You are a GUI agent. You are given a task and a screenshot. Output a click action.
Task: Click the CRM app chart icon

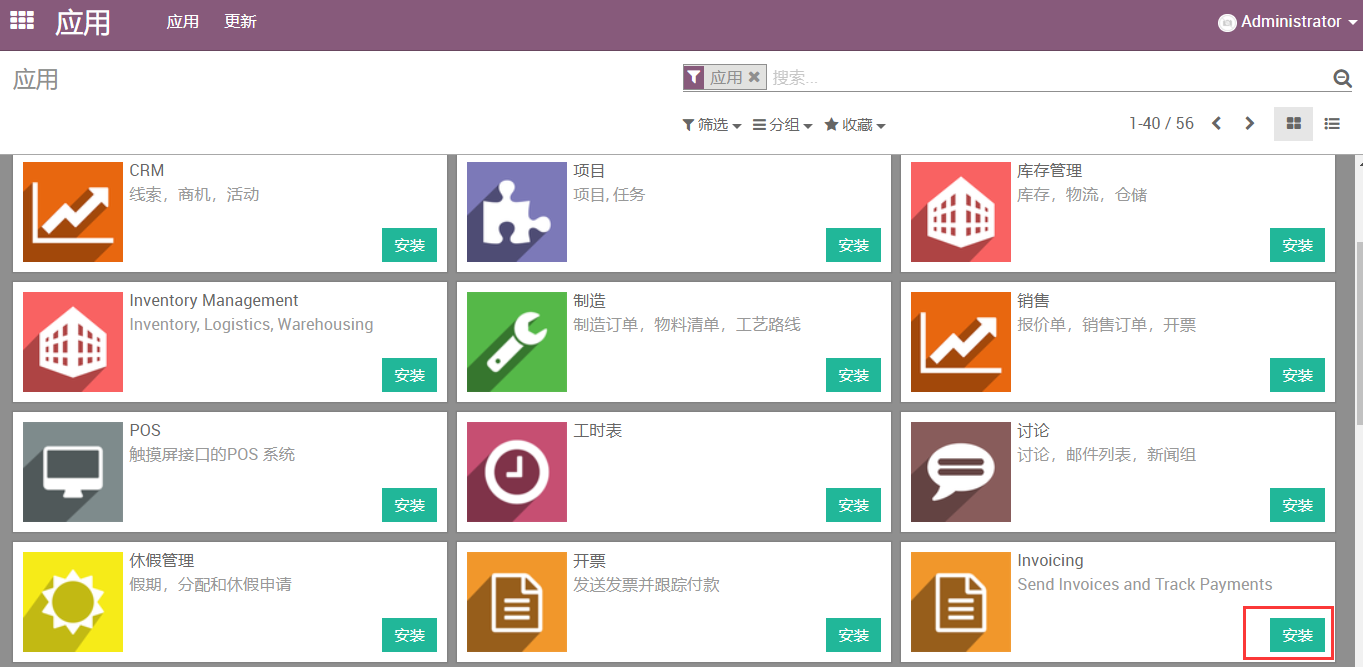click(x=73, y=212)
